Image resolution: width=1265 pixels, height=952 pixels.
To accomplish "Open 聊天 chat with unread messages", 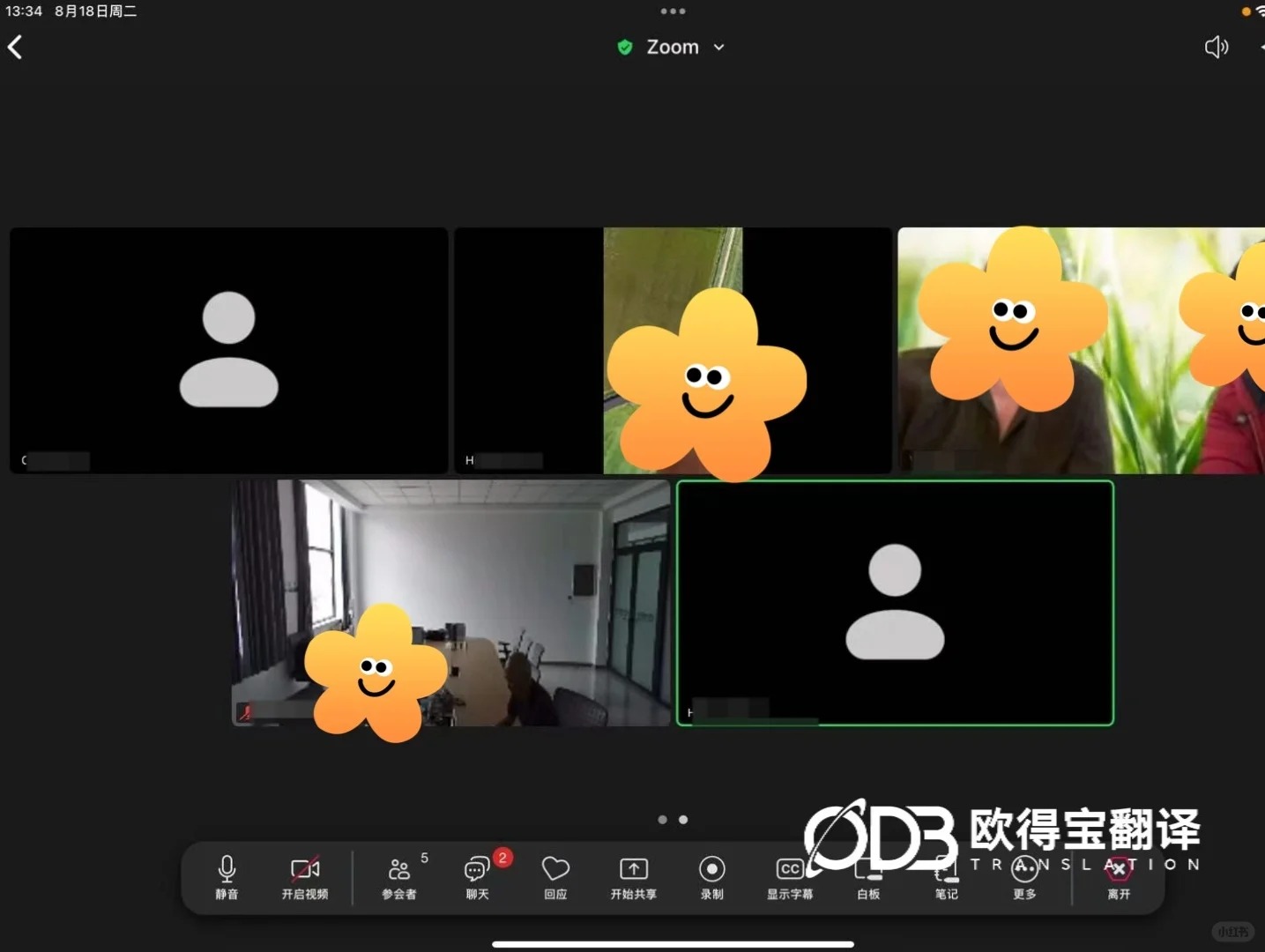I will [x=477, y=878].
